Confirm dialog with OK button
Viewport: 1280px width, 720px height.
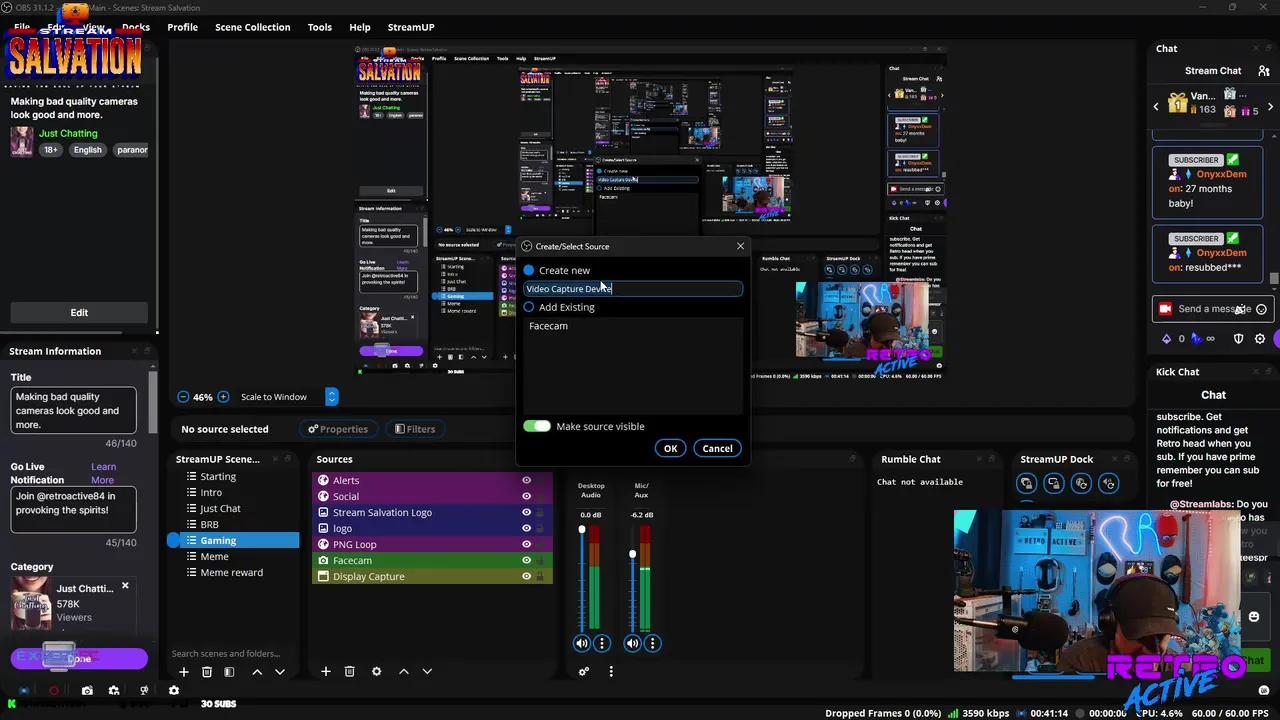click(670, 448)
